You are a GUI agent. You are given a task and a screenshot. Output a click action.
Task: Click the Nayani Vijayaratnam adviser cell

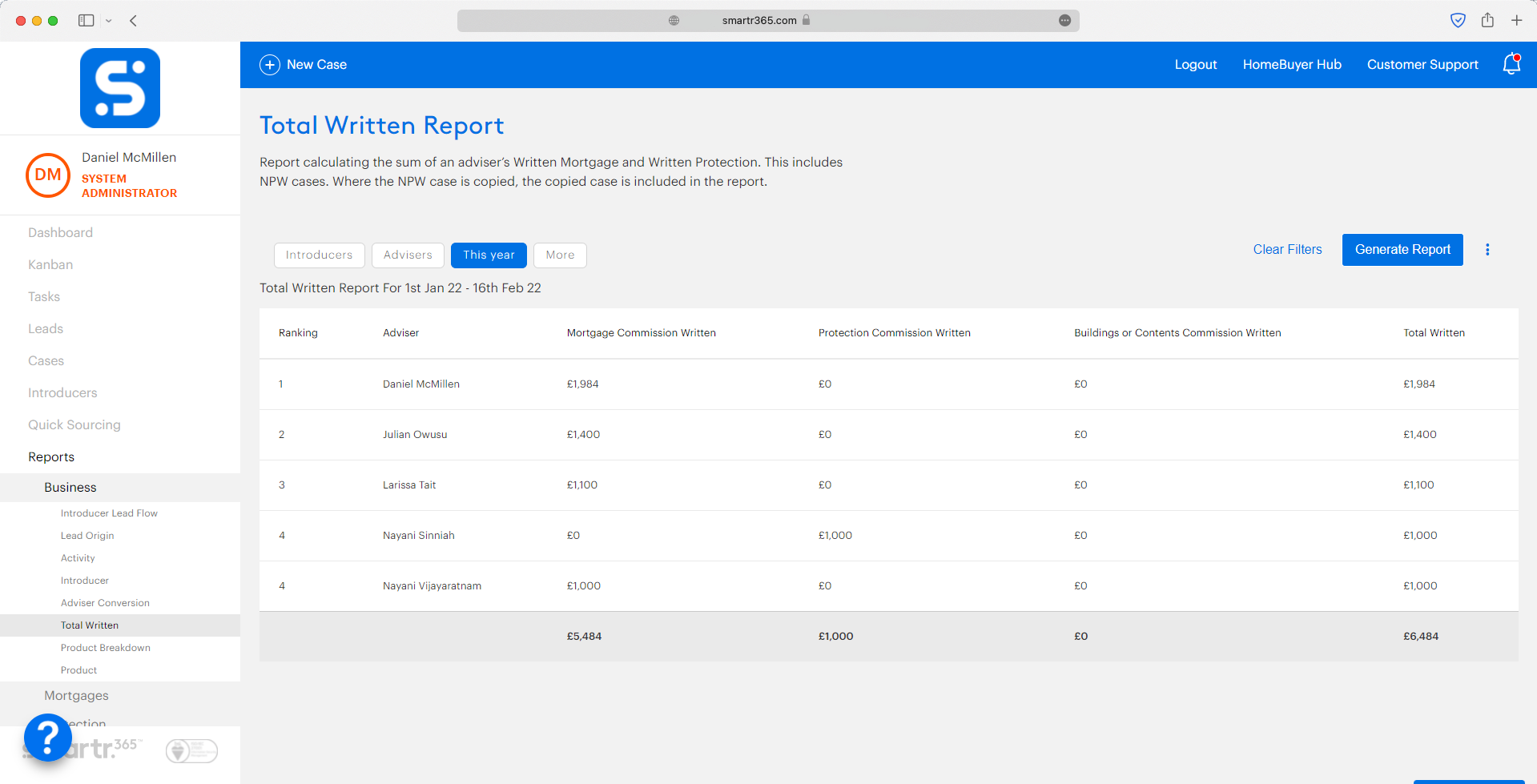pyautogui.click(x=432, y=586)
